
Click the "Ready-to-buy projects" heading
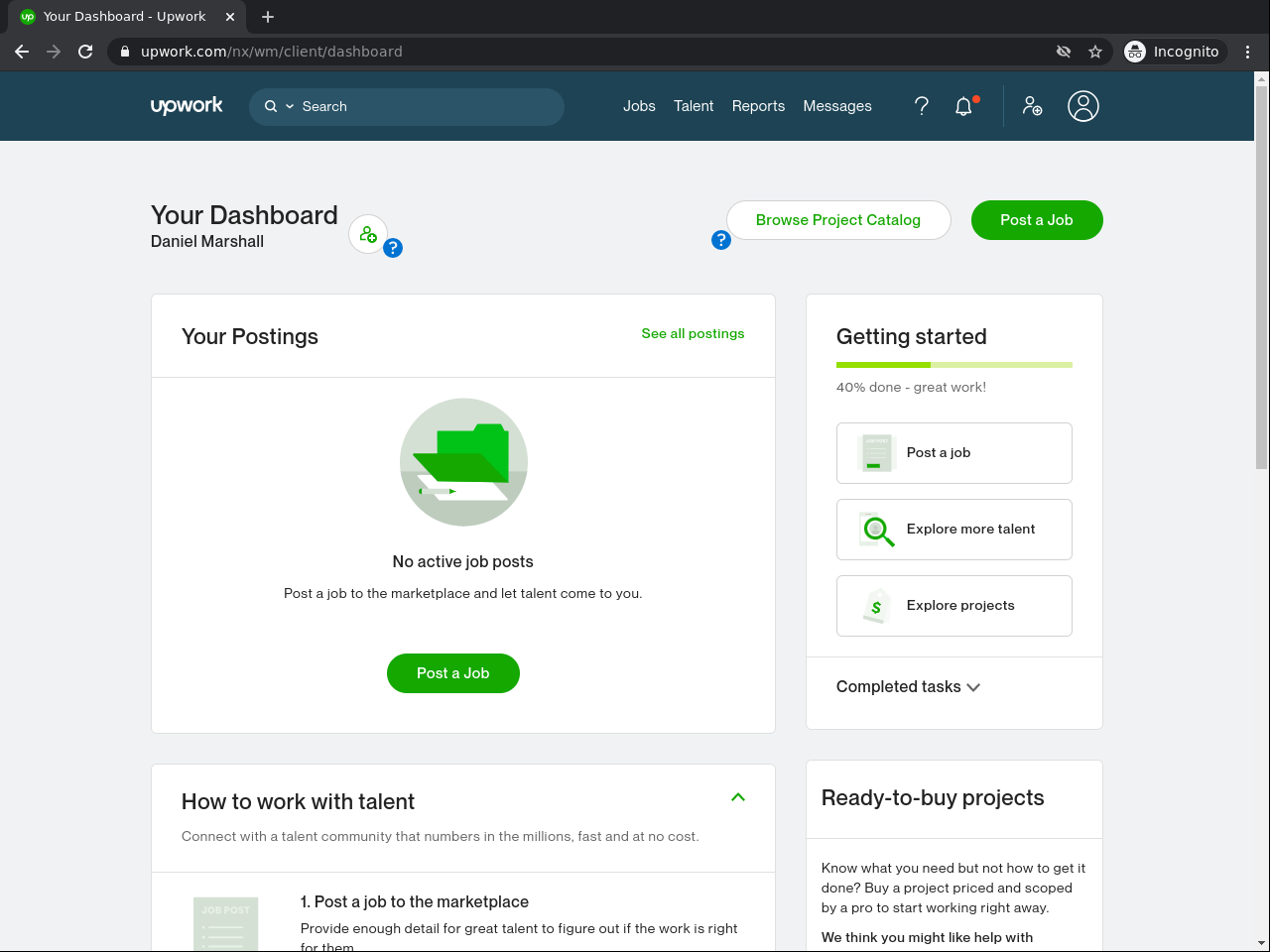(x=933, y=798)
